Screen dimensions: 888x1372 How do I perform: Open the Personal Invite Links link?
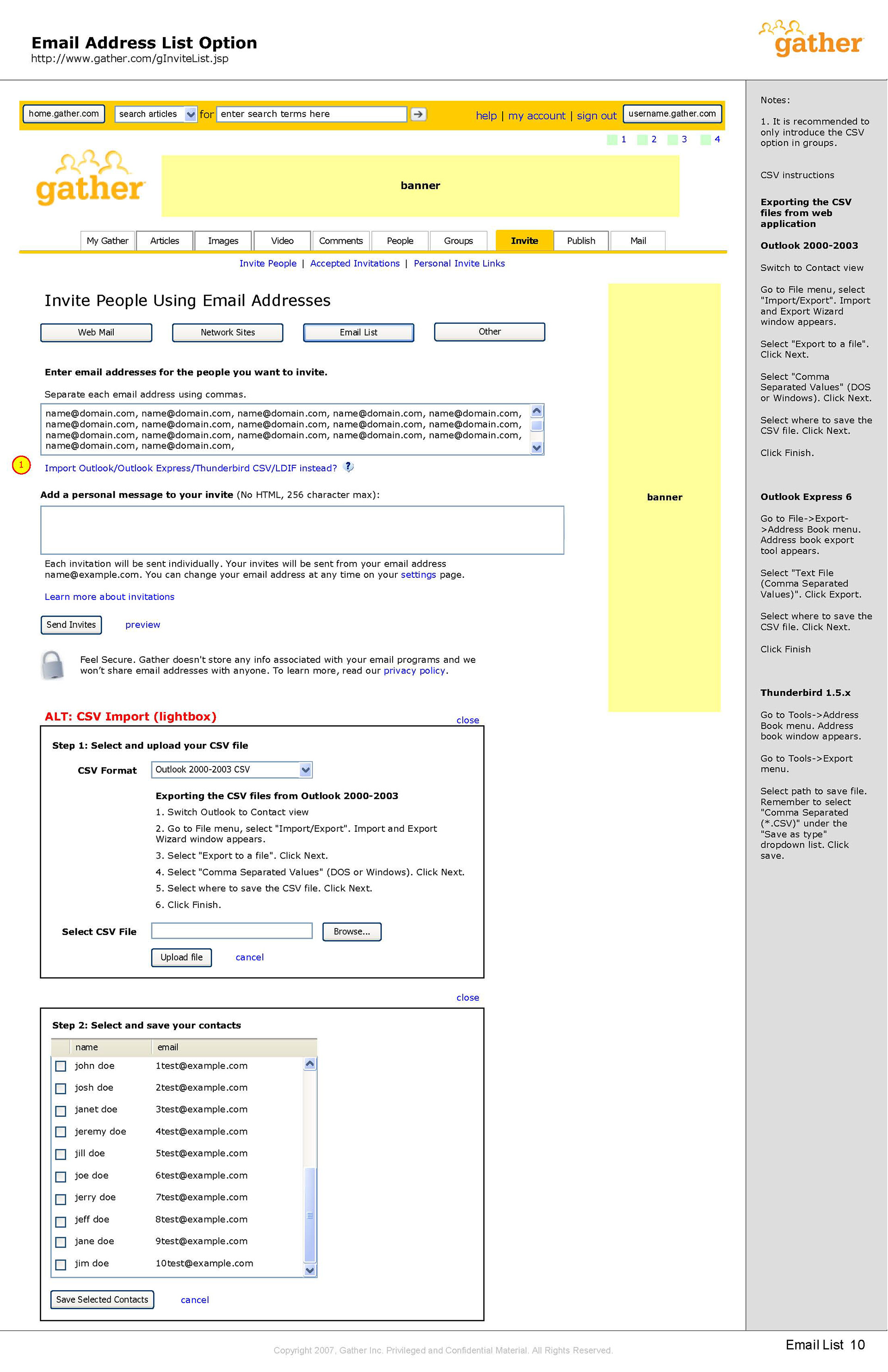pos(459,263)
